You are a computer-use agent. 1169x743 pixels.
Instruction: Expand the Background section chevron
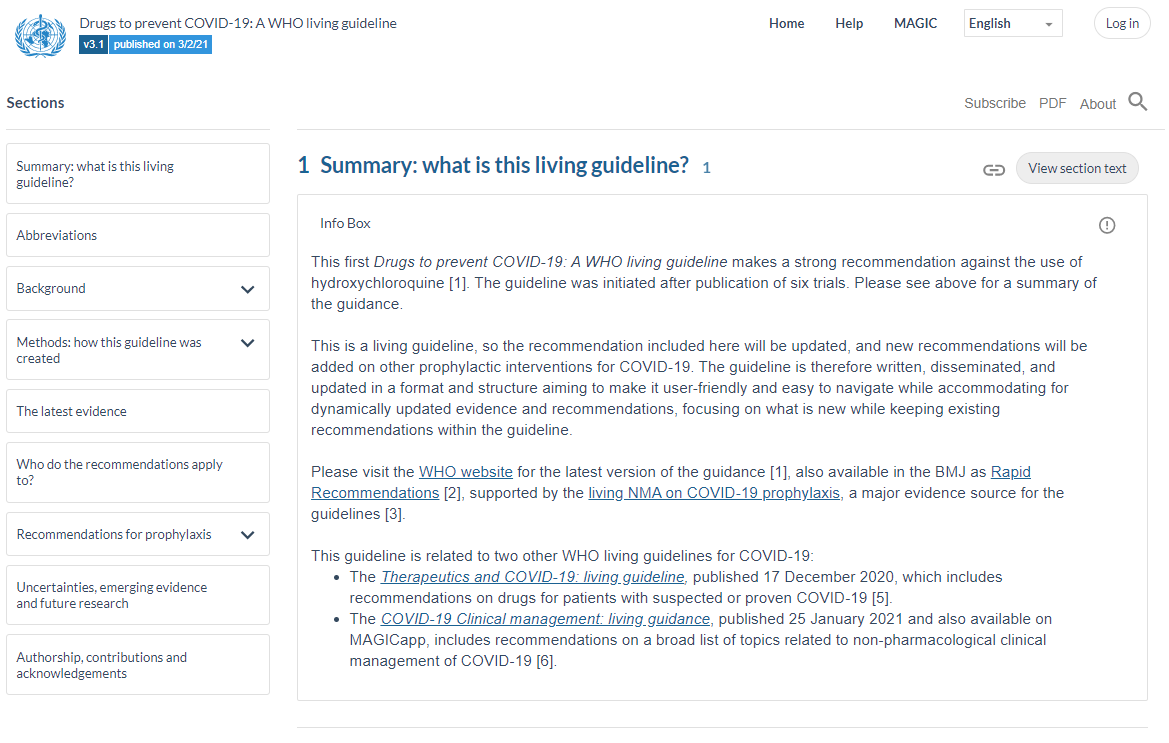pos(248,289)
